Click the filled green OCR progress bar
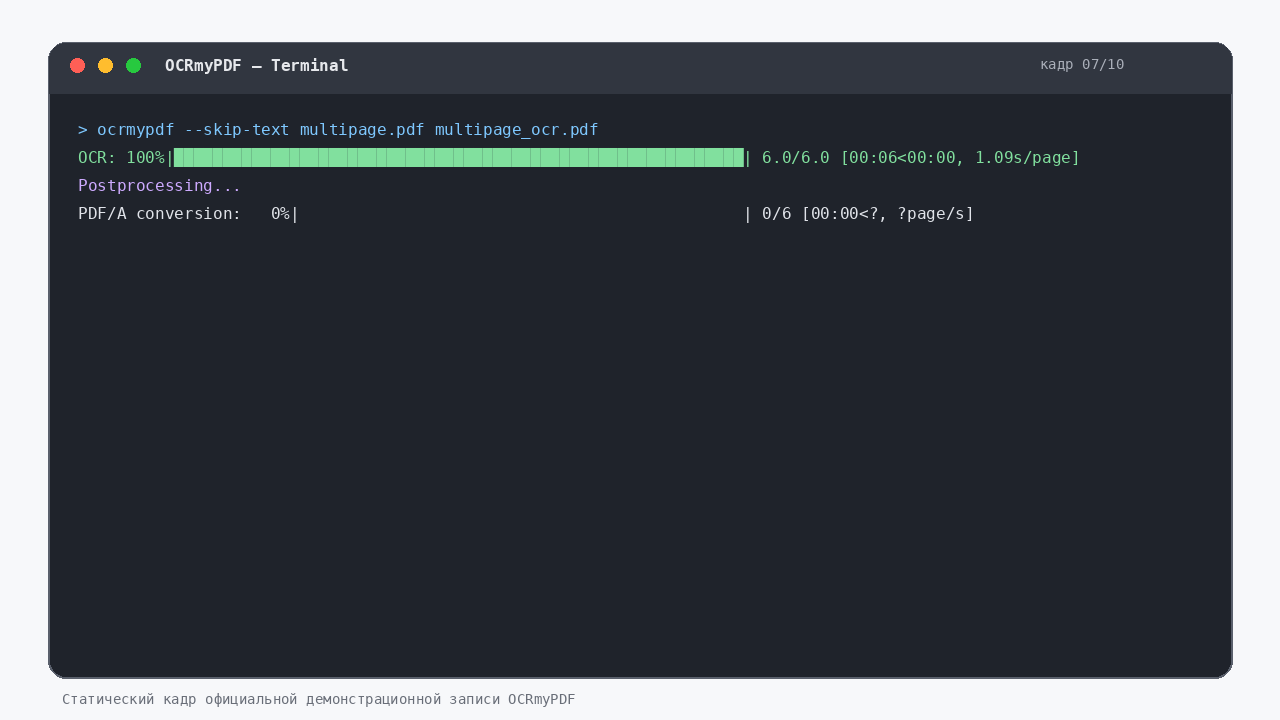 point(459,158)
